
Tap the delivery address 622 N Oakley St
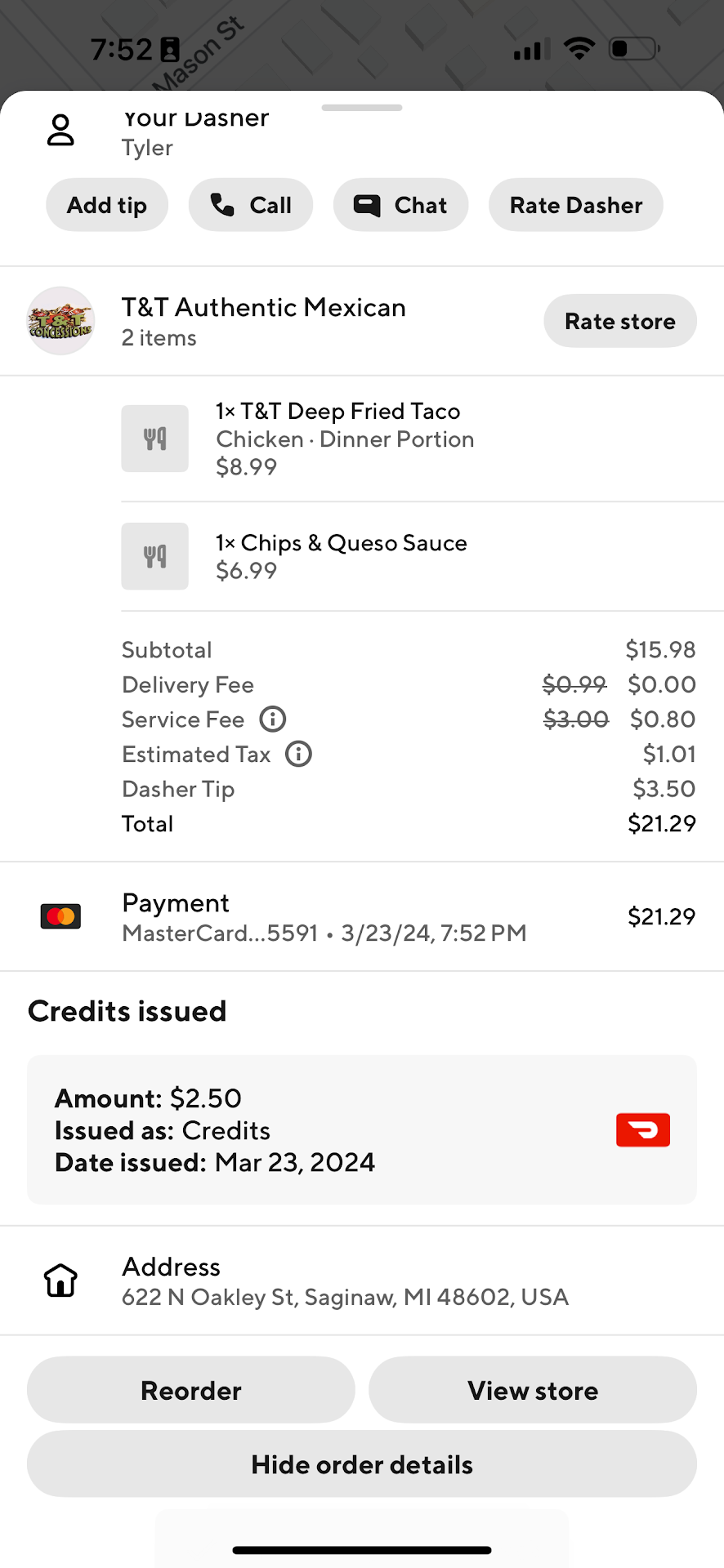click(x=345, y=1297)
